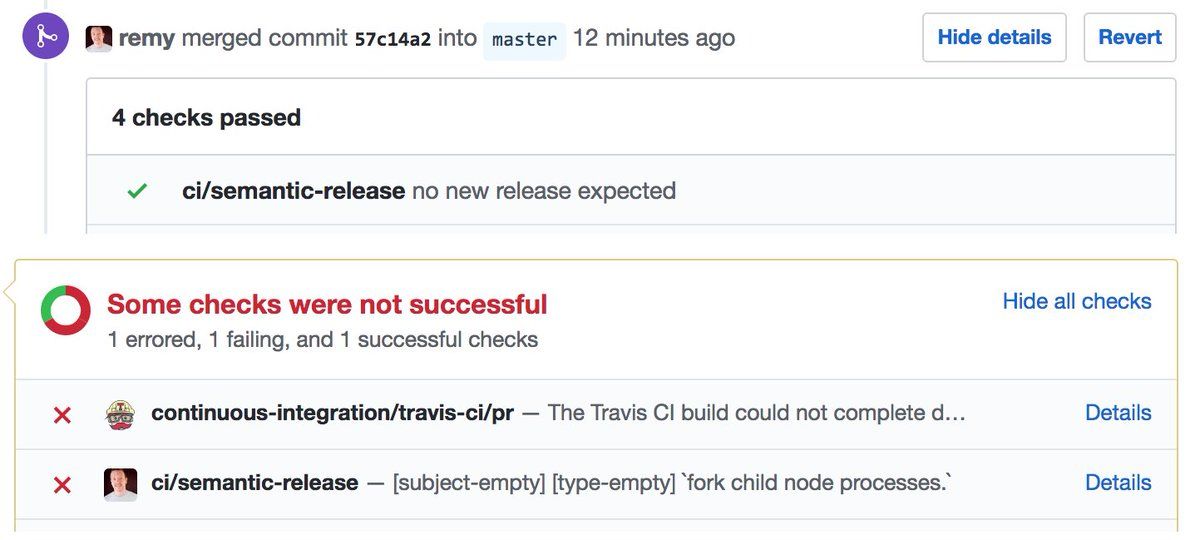Click the Travis CI mascot avatar

tap(120, 414)
